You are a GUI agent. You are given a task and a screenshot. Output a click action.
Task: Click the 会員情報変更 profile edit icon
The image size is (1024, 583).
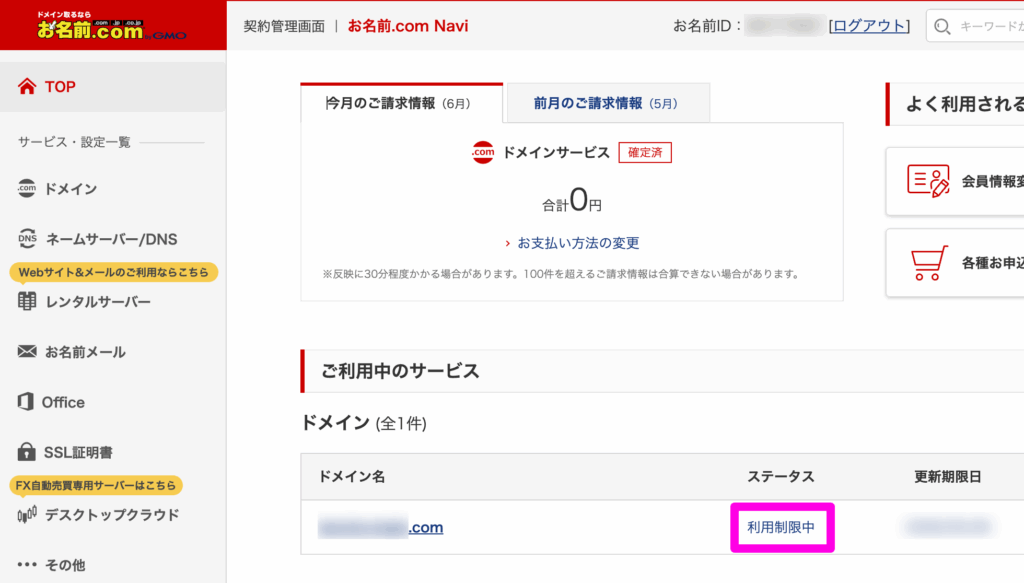pyautogui.click(x=928, y=181)
